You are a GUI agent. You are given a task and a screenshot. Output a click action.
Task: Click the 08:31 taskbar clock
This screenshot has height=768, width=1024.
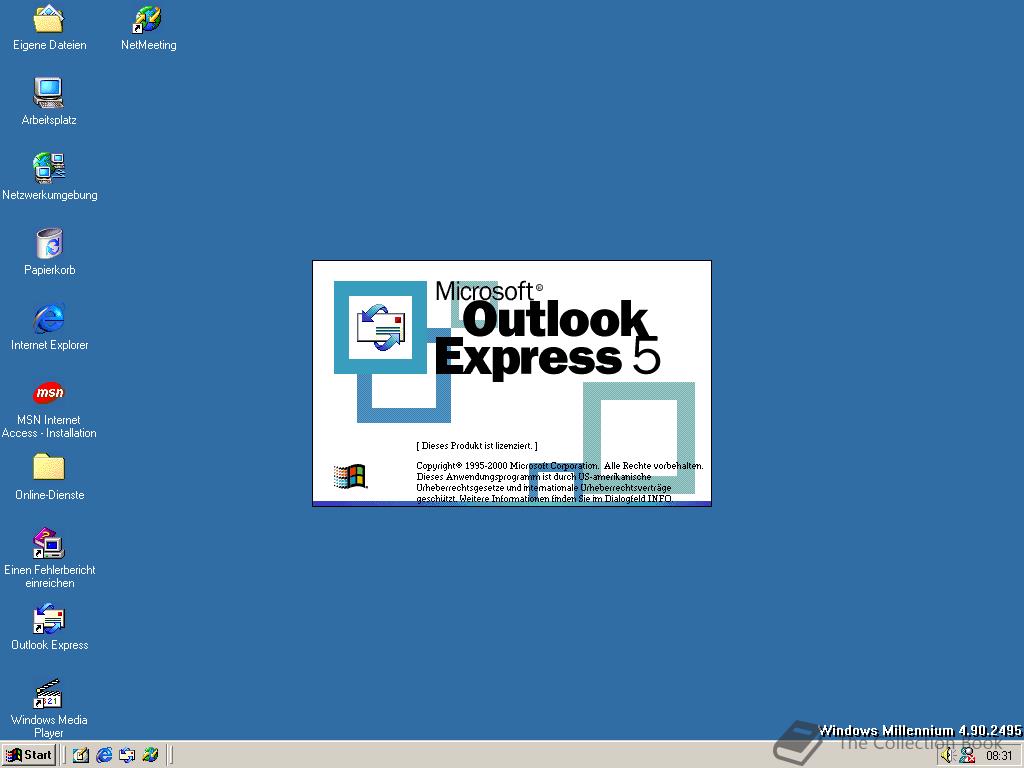[x=999, y=756]
